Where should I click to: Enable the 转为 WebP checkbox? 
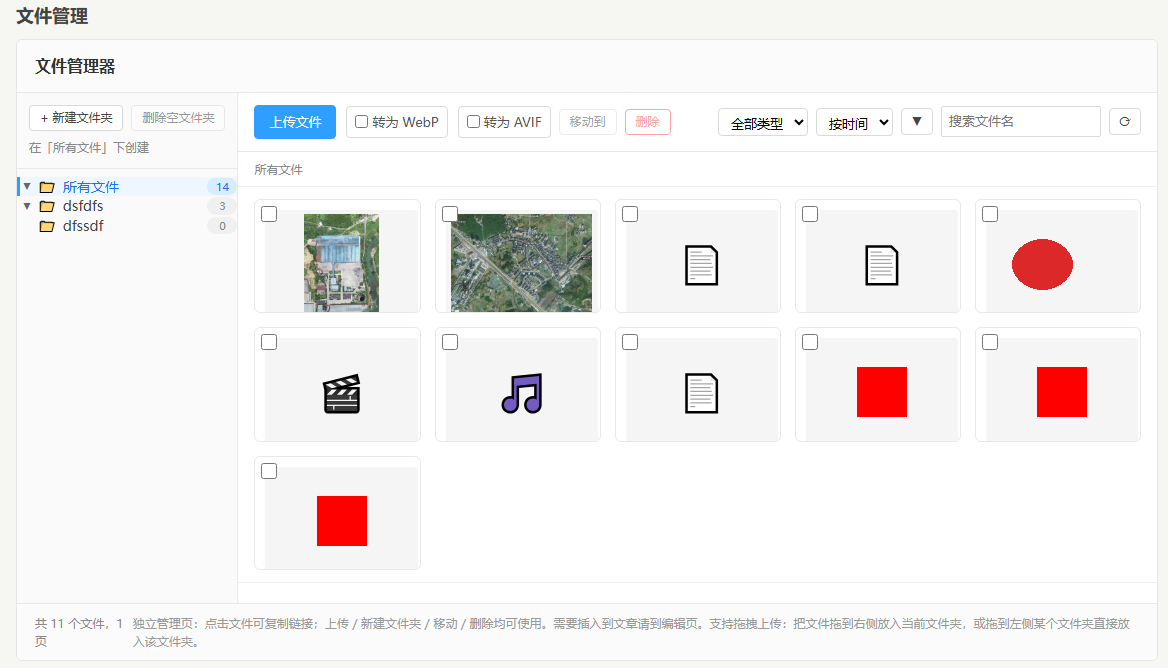(x=361, y=121)
